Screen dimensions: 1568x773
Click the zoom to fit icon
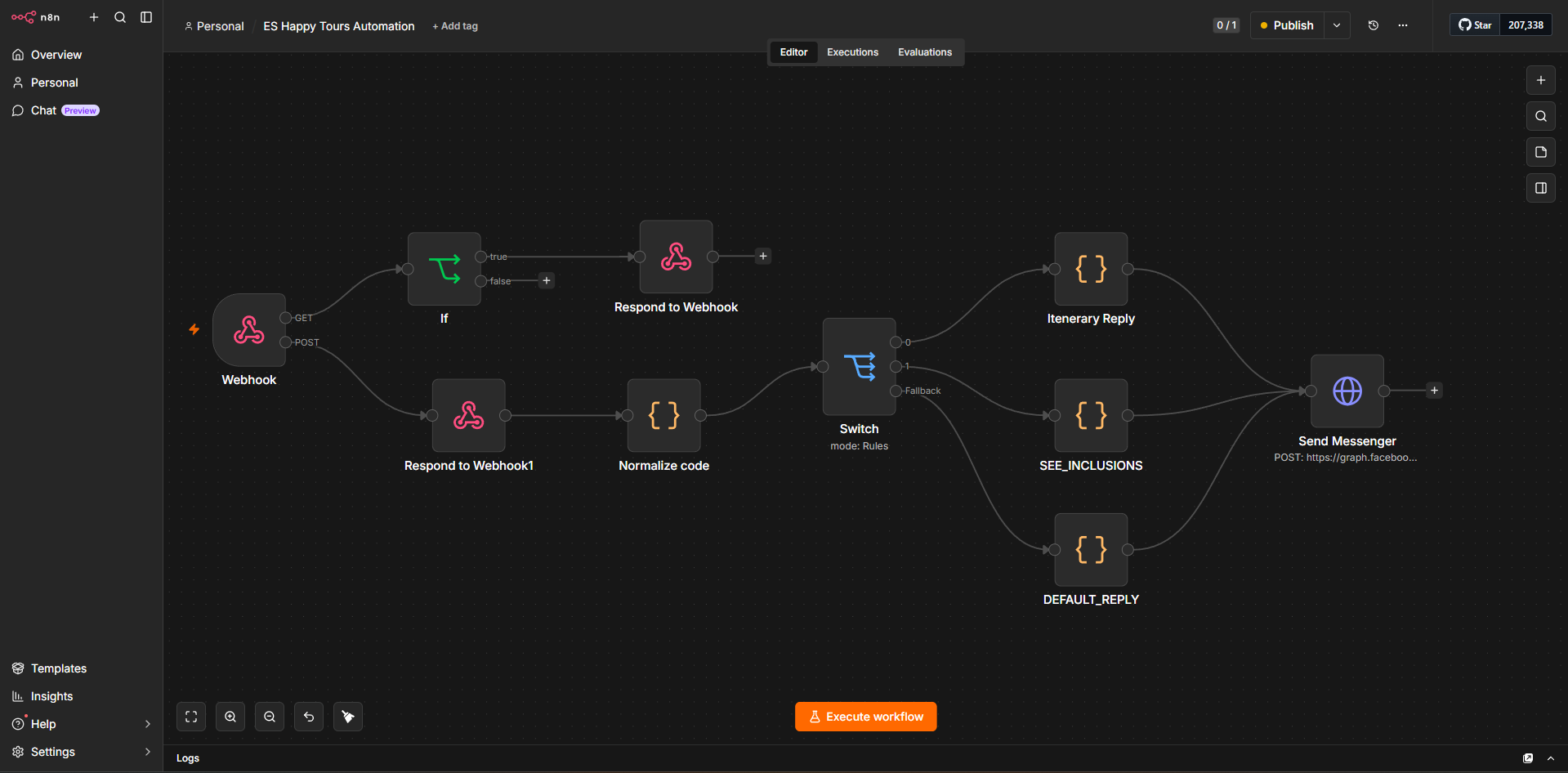pyautogui.click(x=191, y=717)
